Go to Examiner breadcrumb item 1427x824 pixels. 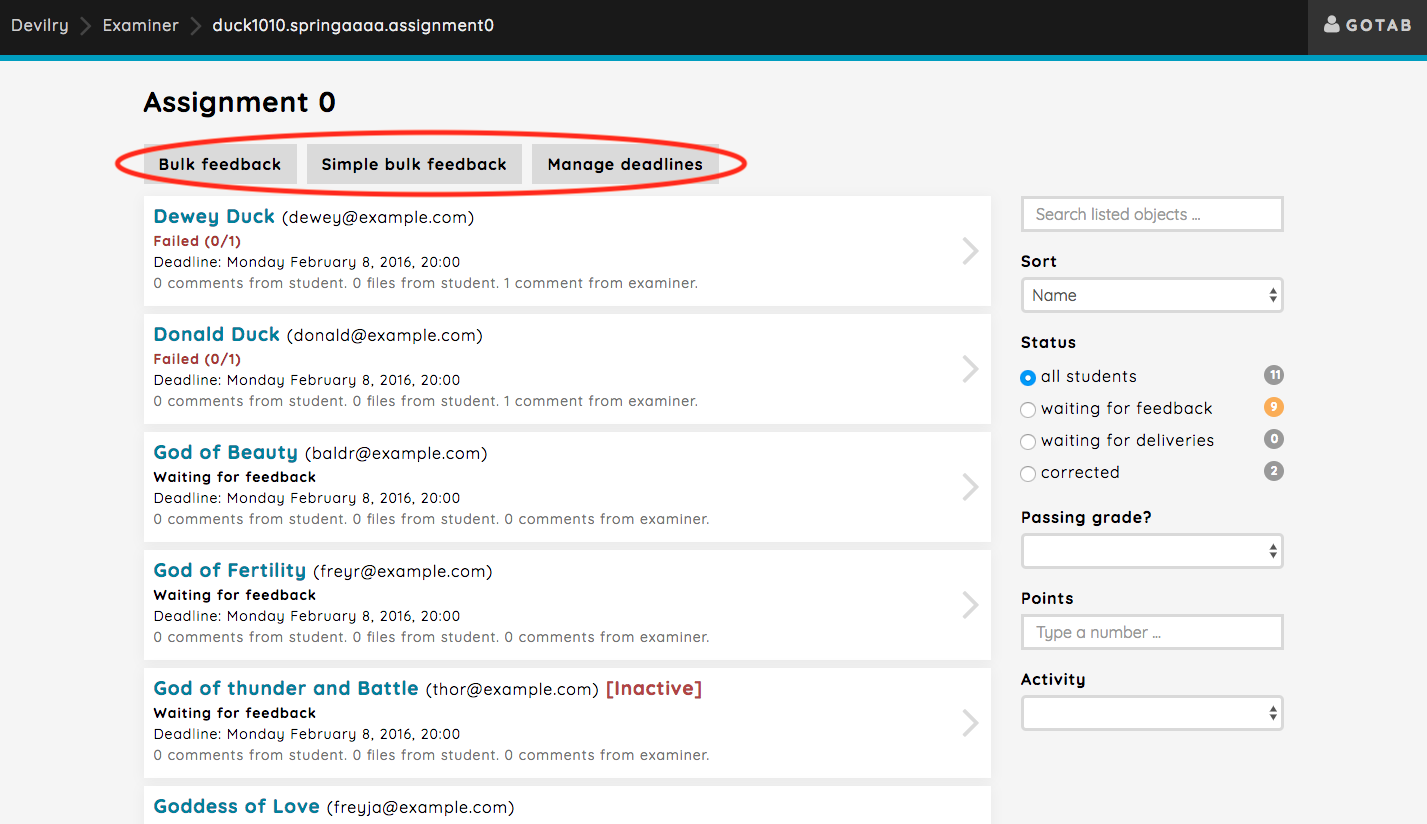point(140,25)
